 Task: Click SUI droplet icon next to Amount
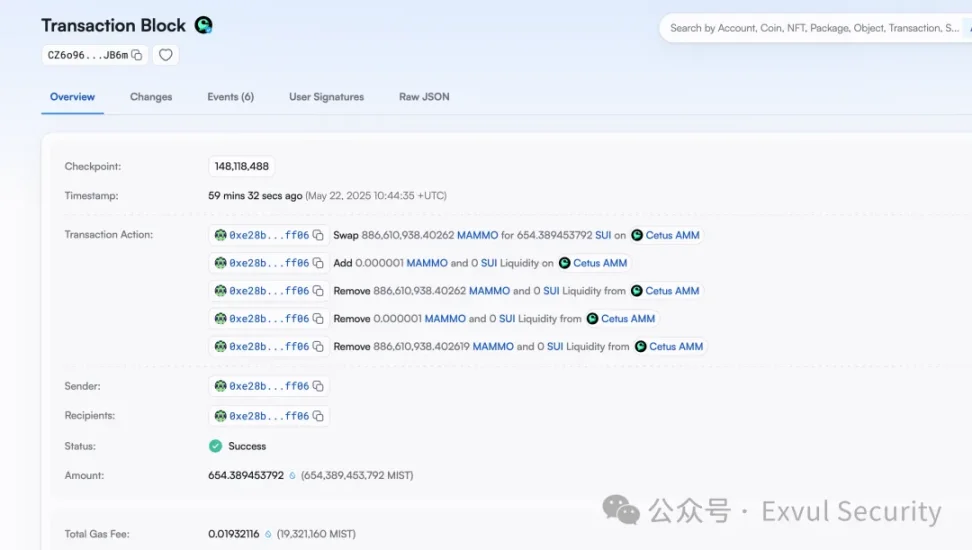pyautogui.click(x=292, y=476)
